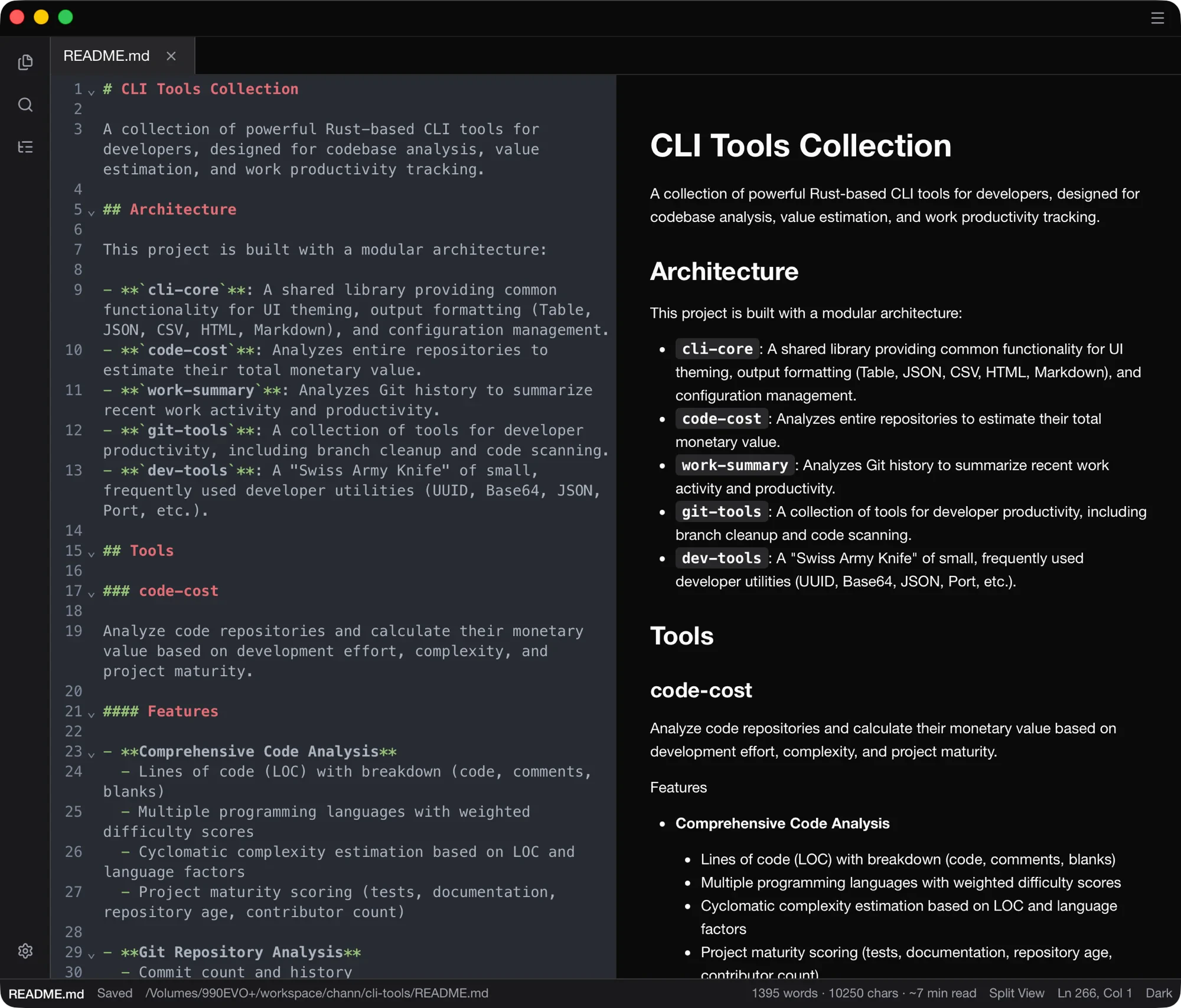Click the preview 'Architecture' heading
The image size is (1181, 1008).
pyautogui.click(x=724, y=272)
